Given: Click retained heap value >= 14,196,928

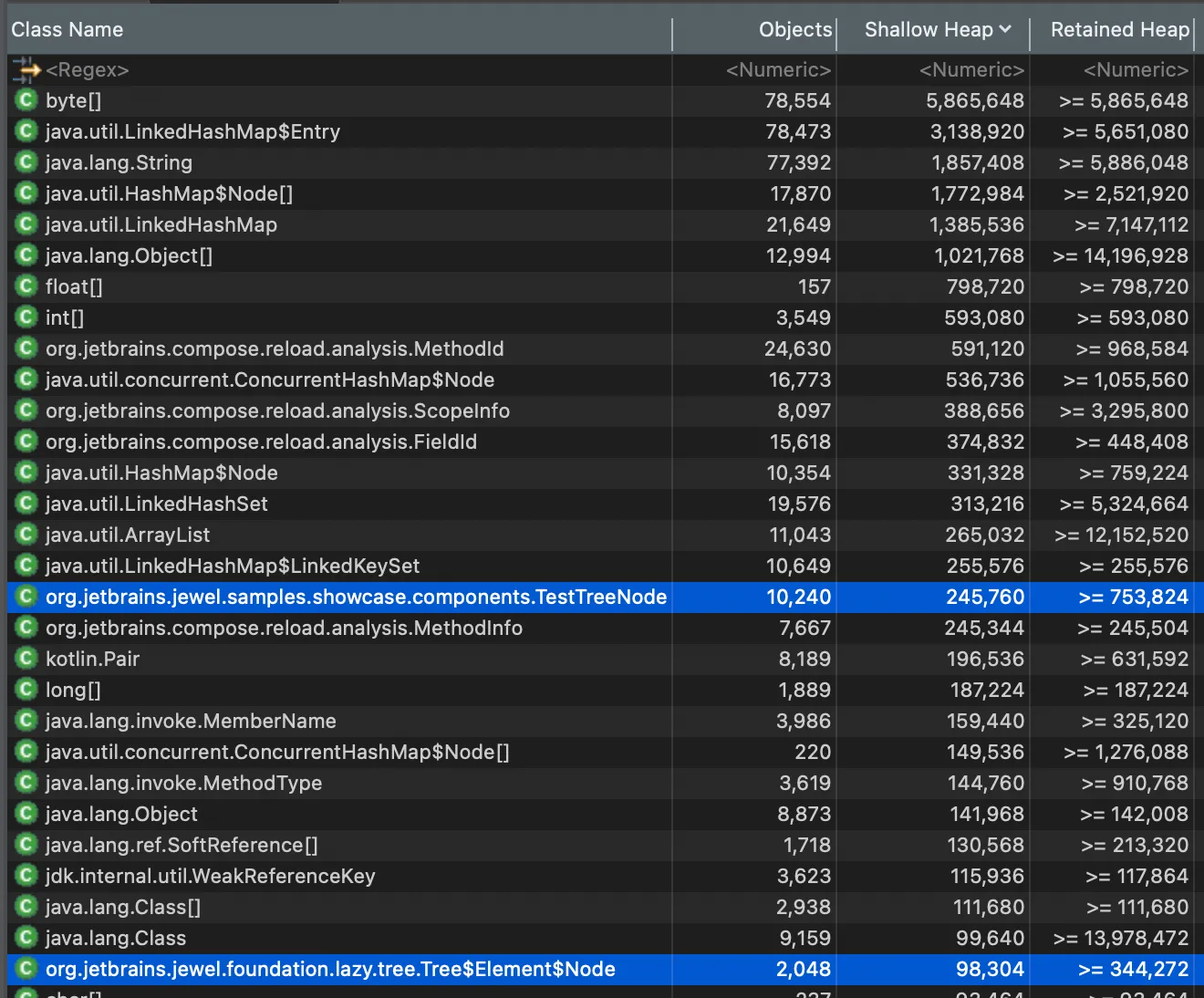Looking at the screenshot, I should [x=1120, y=255].
